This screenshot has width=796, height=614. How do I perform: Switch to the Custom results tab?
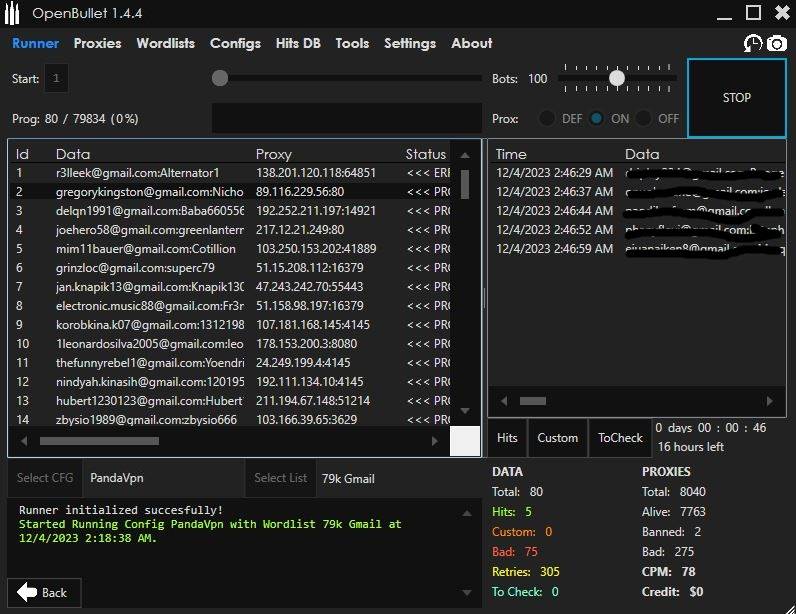(557, 438)
